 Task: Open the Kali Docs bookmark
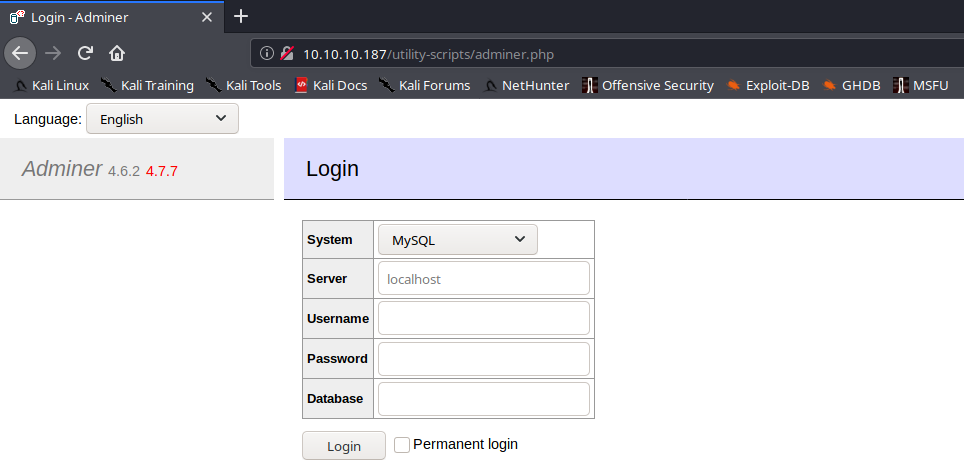(331, 85)
